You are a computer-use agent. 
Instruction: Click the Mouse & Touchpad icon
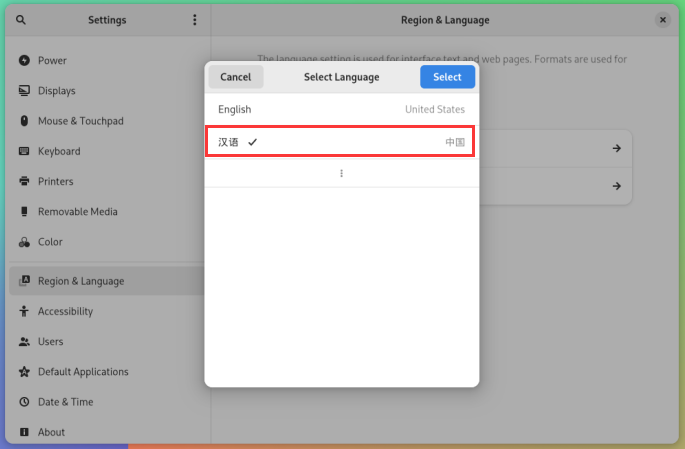click(x=25, y=121)
